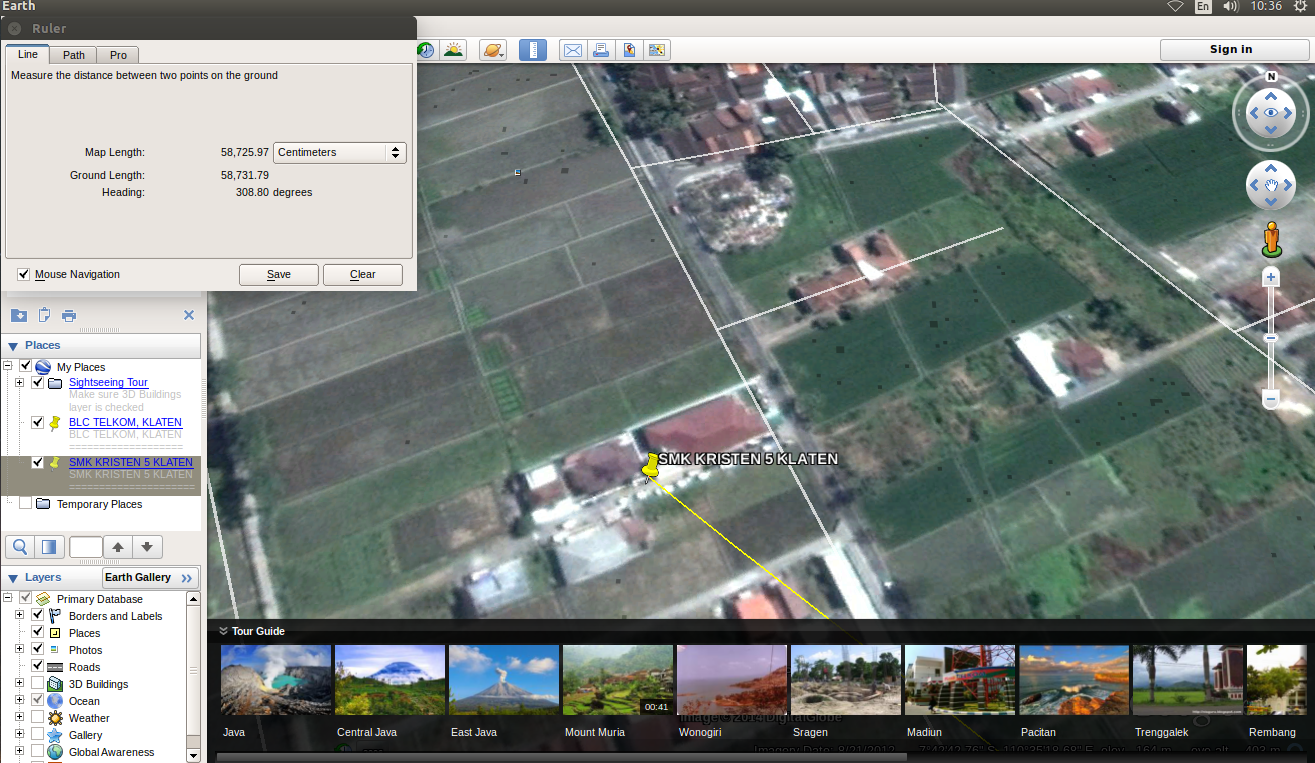Open the Centimeters units dropdown
1315x763 pixels.
(x=339, y=152)
